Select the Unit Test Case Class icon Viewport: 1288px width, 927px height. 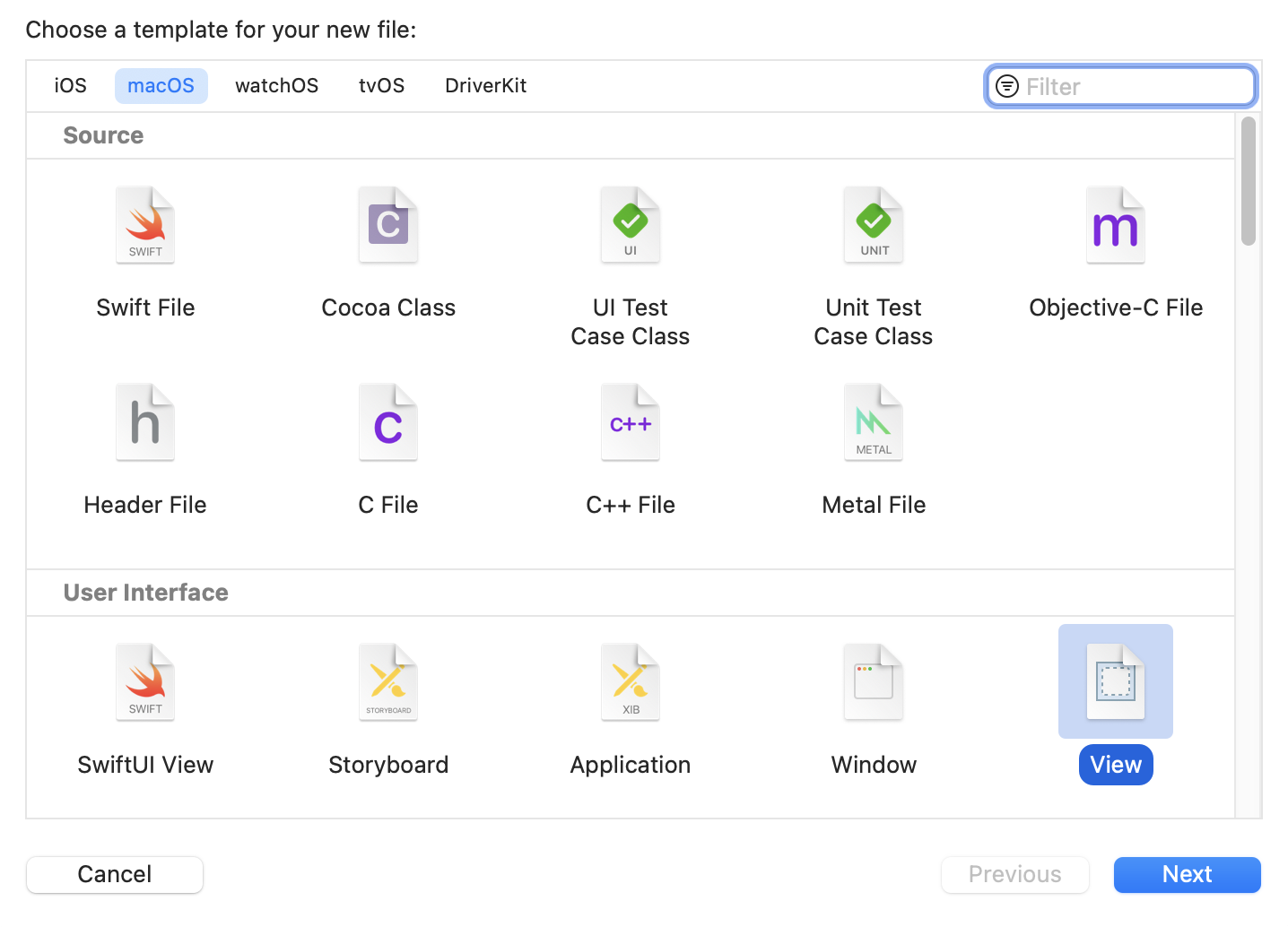pos(874,225)
